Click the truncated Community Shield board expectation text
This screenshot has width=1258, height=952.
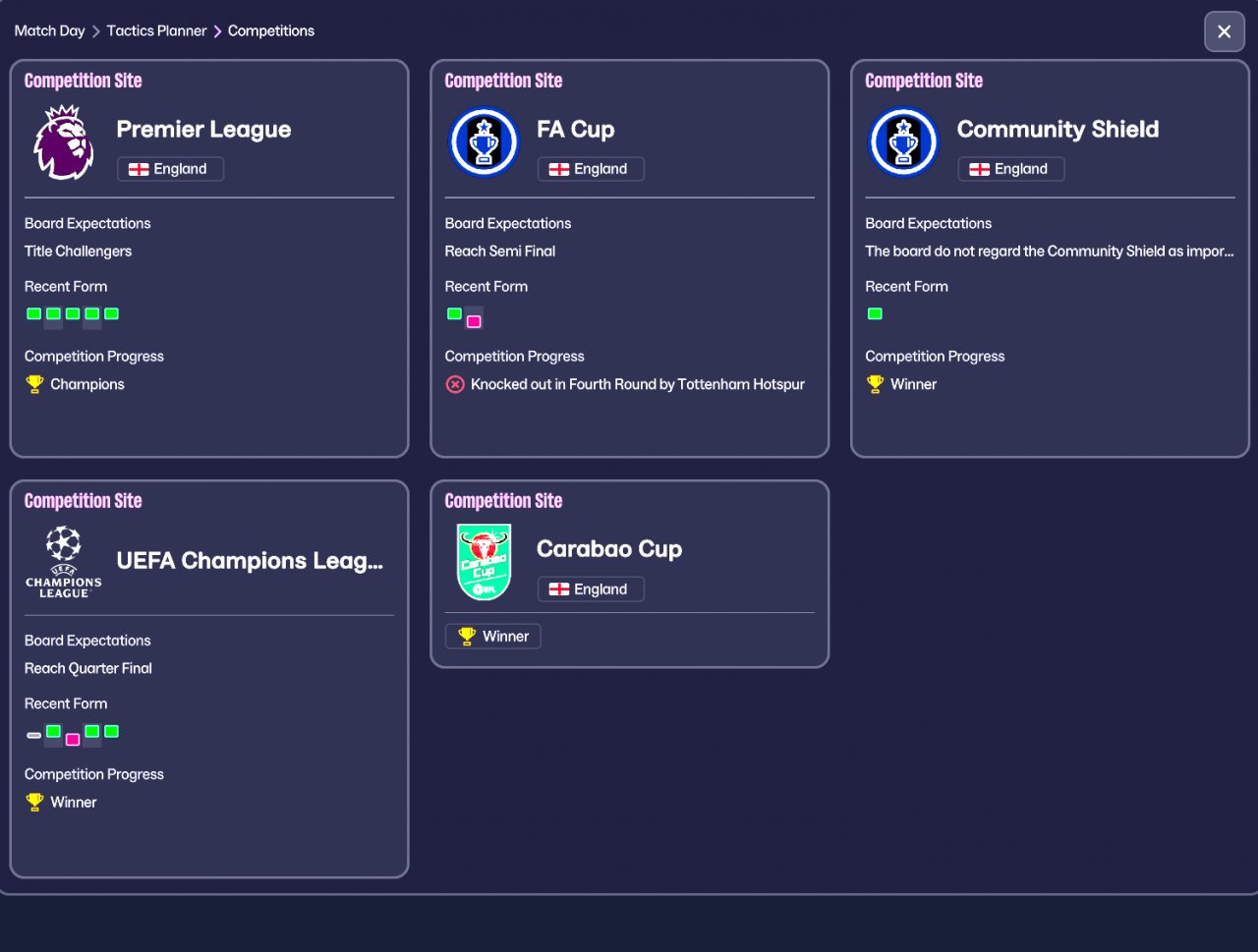1050,252
